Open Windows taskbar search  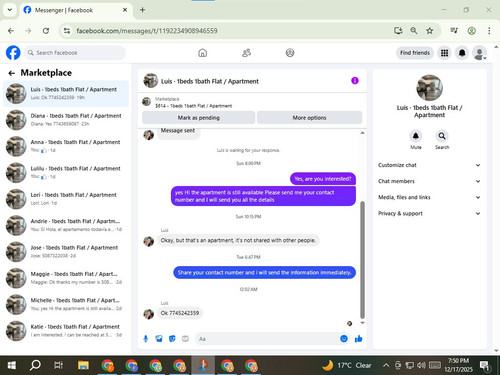(35, 365)
